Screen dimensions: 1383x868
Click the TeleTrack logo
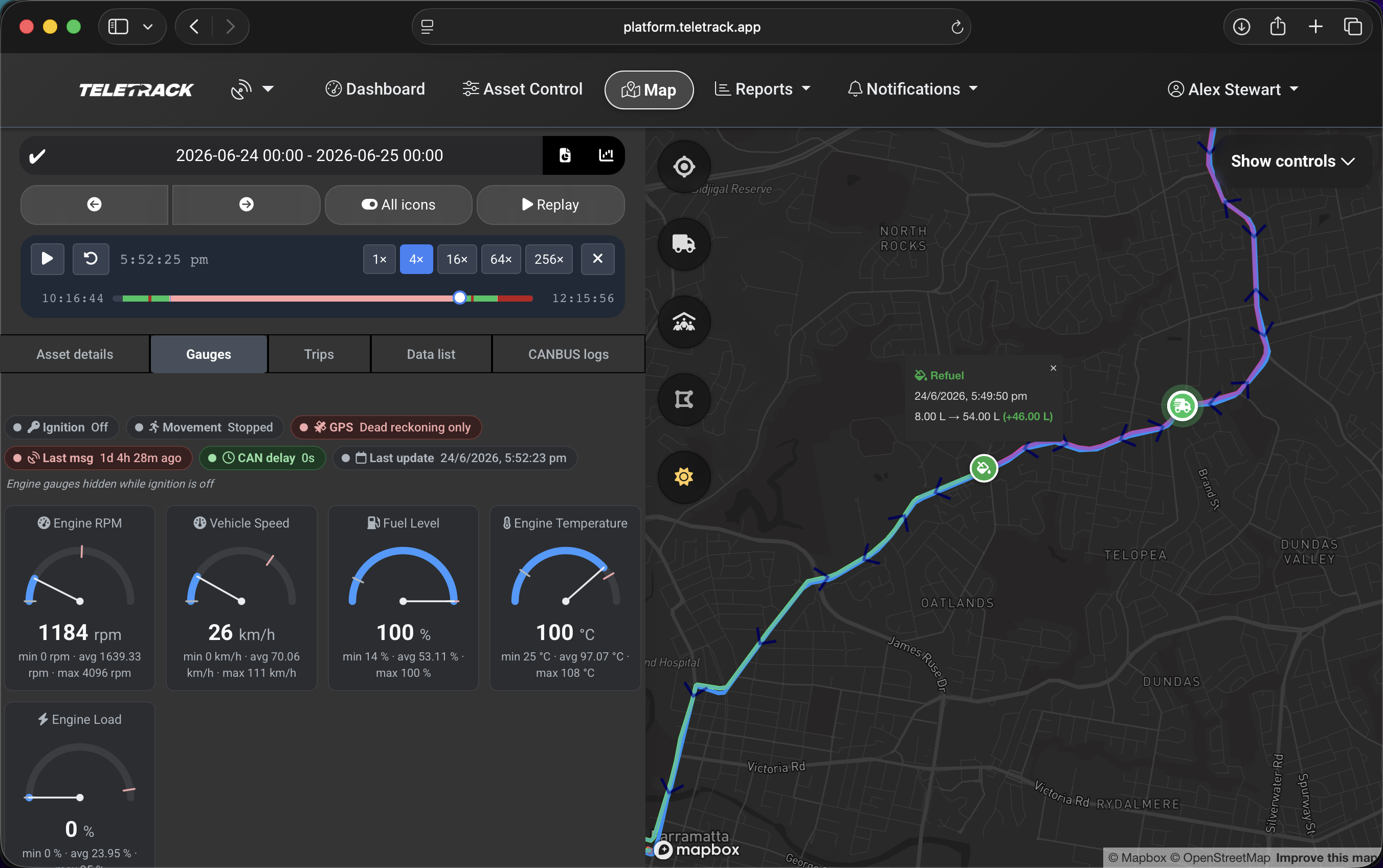pos(136,89)
